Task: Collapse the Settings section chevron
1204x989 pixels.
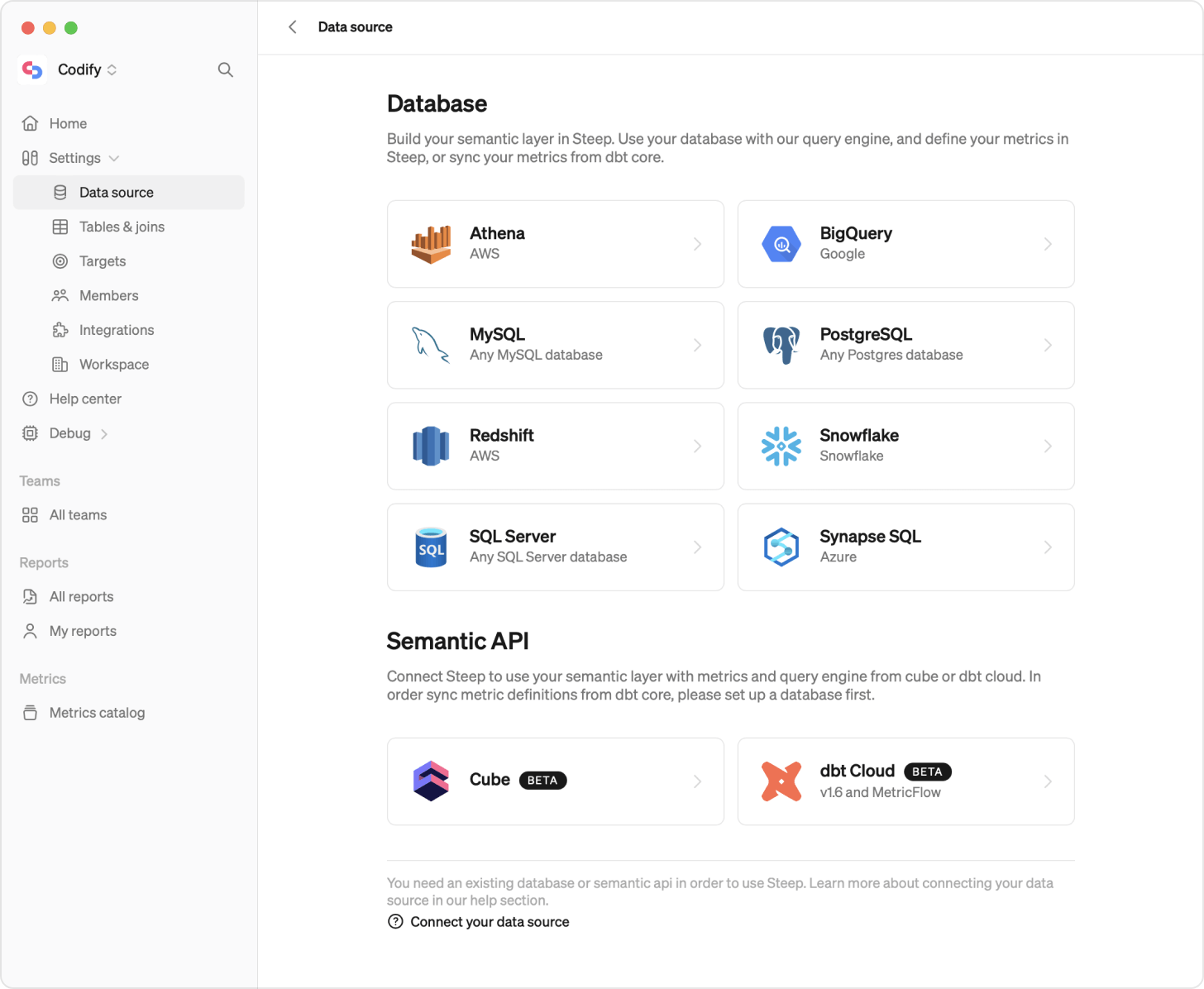Action: (x=114, y=158)
